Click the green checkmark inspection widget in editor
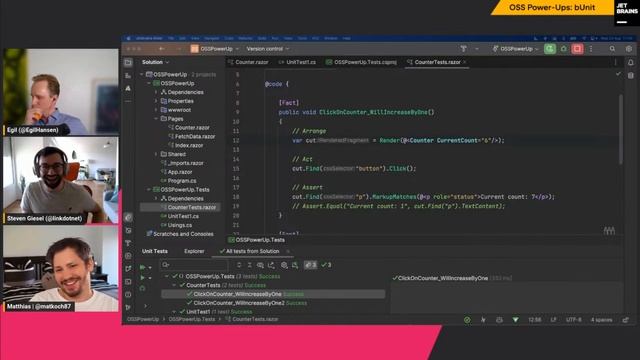Viewport: 640px width, 360px height. coord(618,74)
